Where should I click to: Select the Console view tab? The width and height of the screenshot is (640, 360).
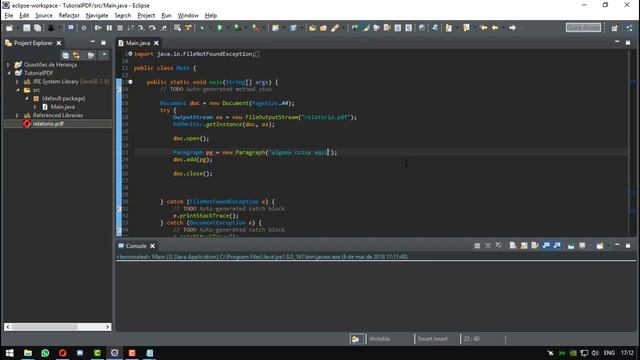136,246
